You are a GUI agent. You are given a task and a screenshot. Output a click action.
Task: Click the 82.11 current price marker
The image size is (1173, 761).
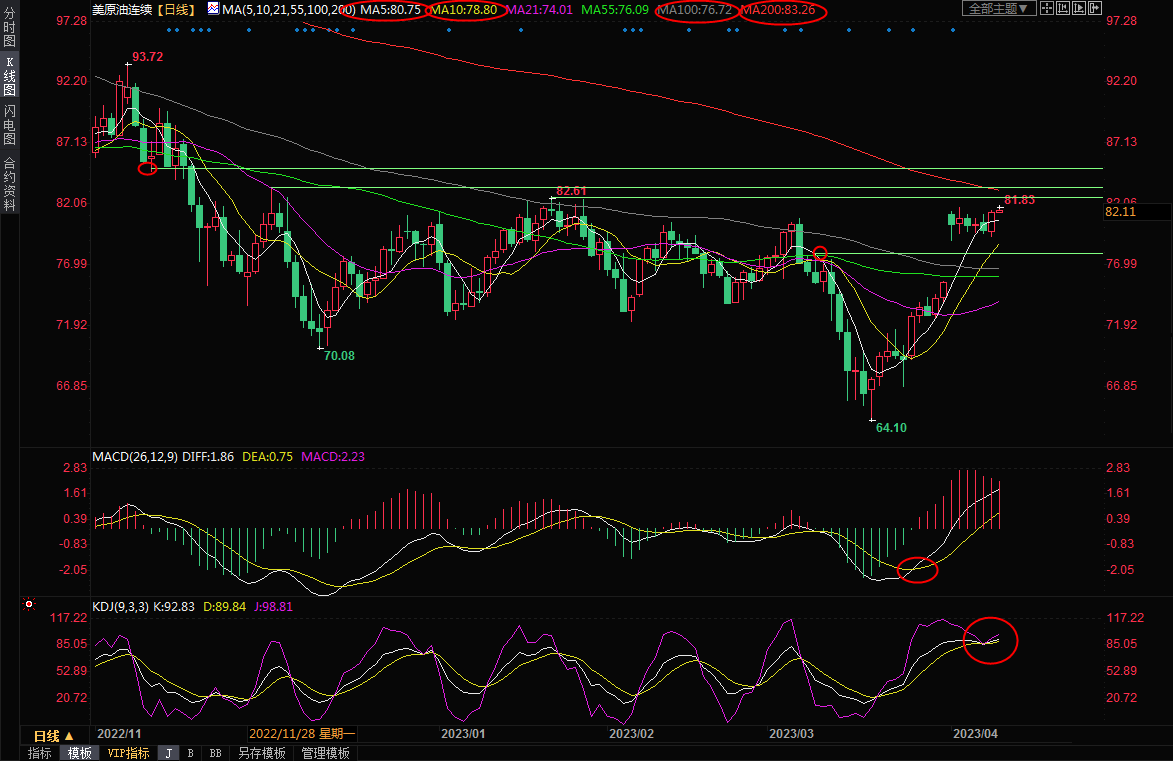pos(1123,212)
